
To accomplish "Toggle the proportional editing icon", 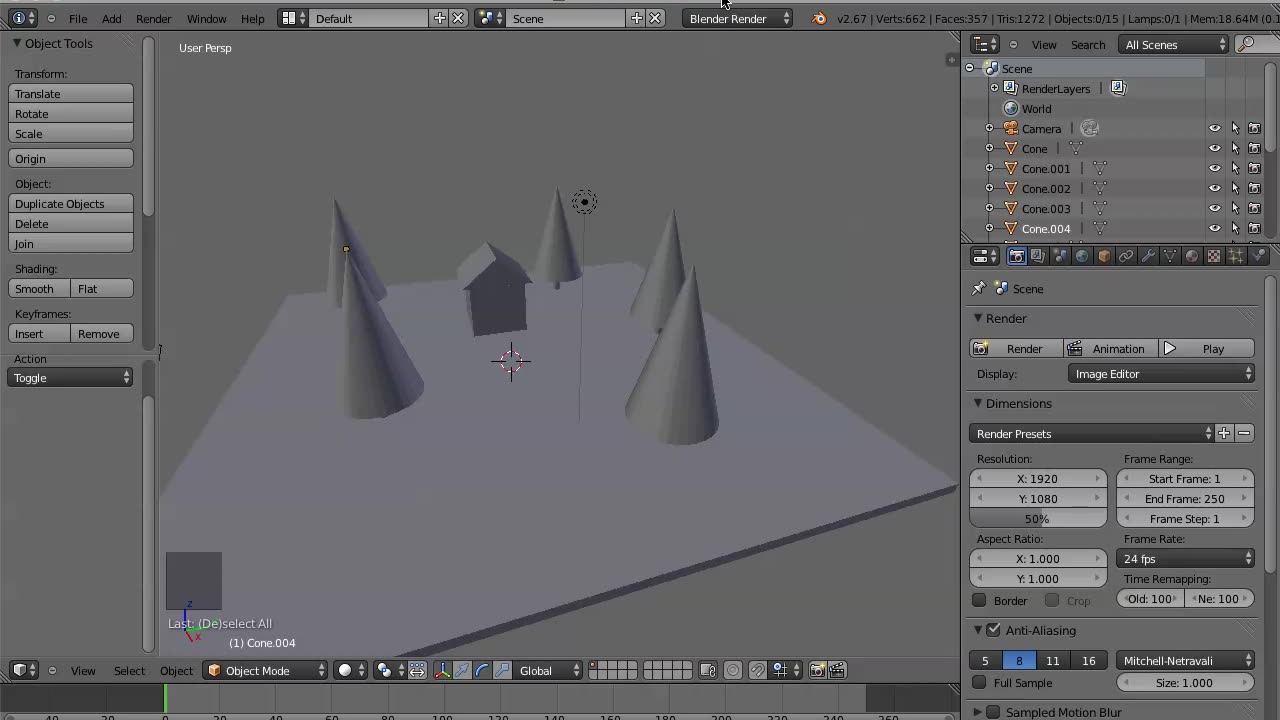I will point(733,670).
